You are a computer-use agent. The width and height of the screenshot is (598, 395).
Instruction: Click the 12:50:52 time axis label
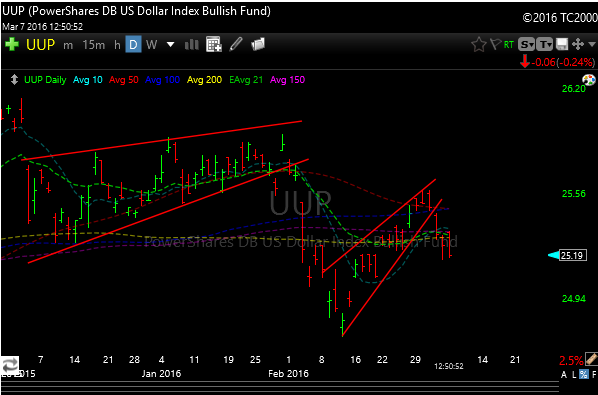[x=449, y=366]
